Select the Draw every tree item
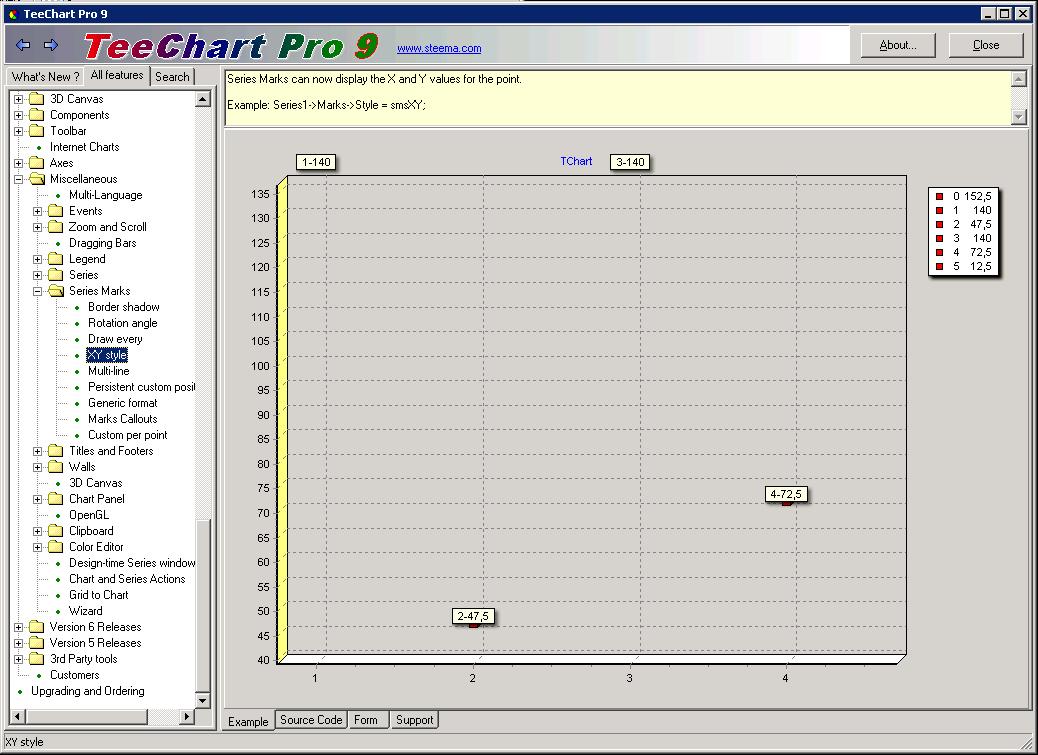 (115, 339)
